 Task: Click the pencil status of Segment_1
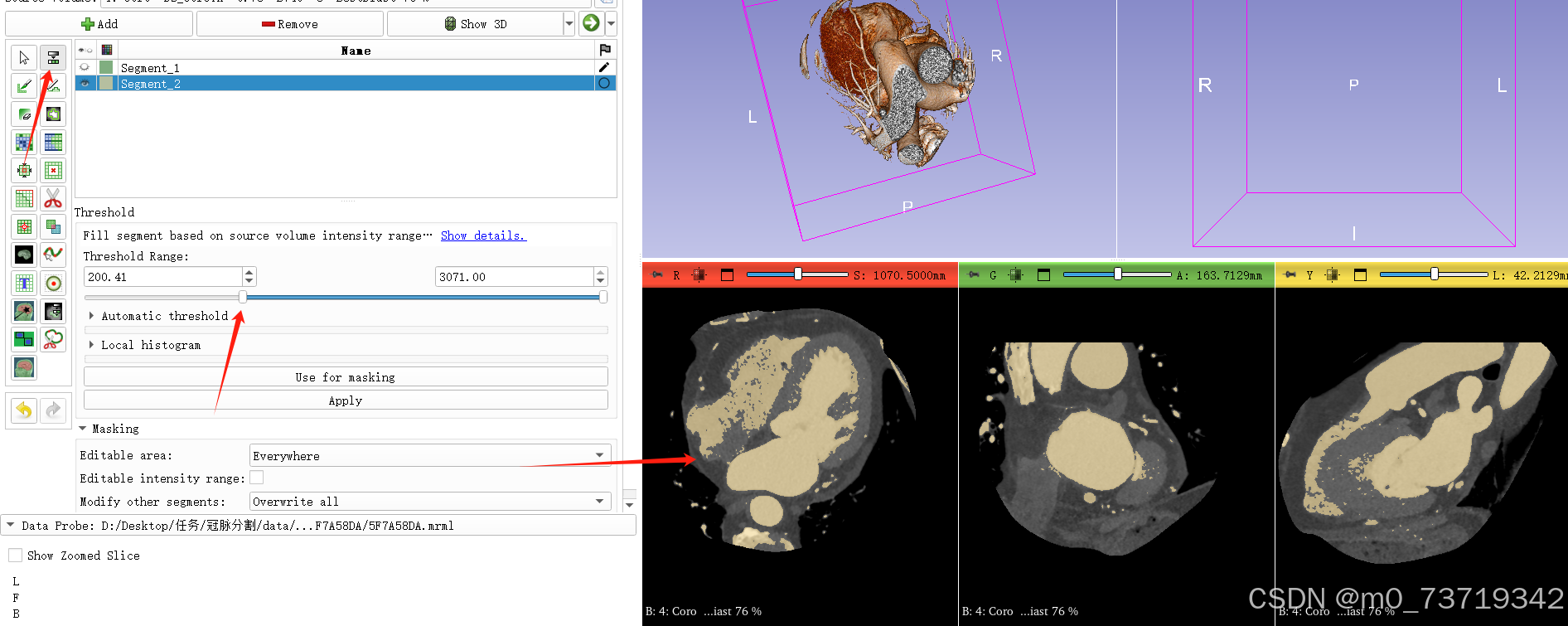point(604,67)
